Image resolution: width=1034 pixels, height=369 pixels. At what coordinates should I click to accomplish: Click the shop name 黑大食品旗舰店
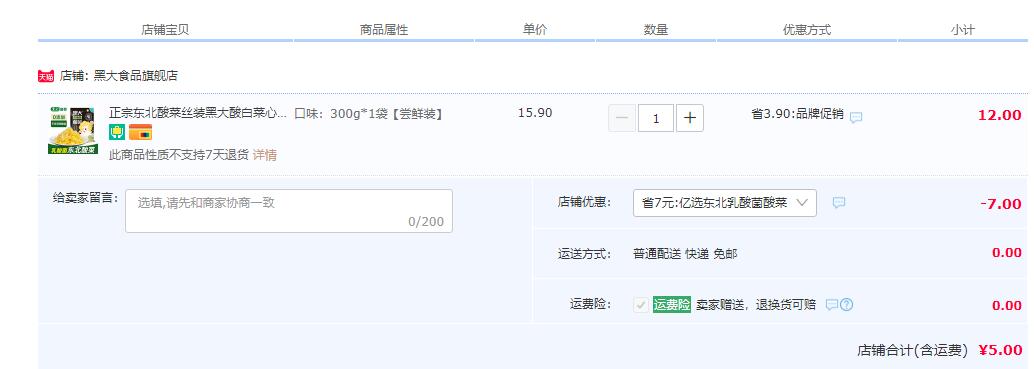tap(136, 76)
